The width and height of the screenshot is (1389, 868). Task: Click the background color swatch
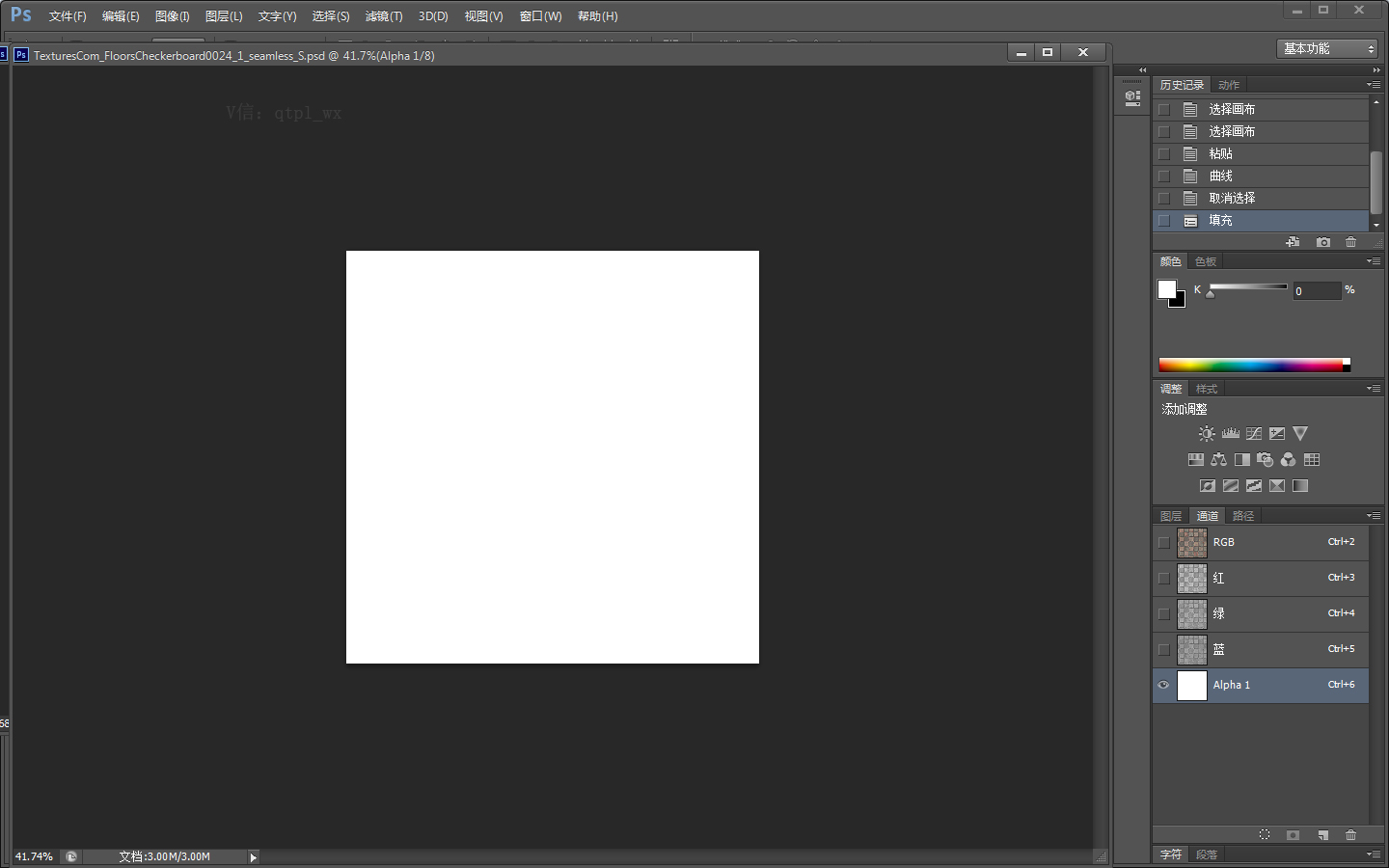click(x=1180, y=303)
